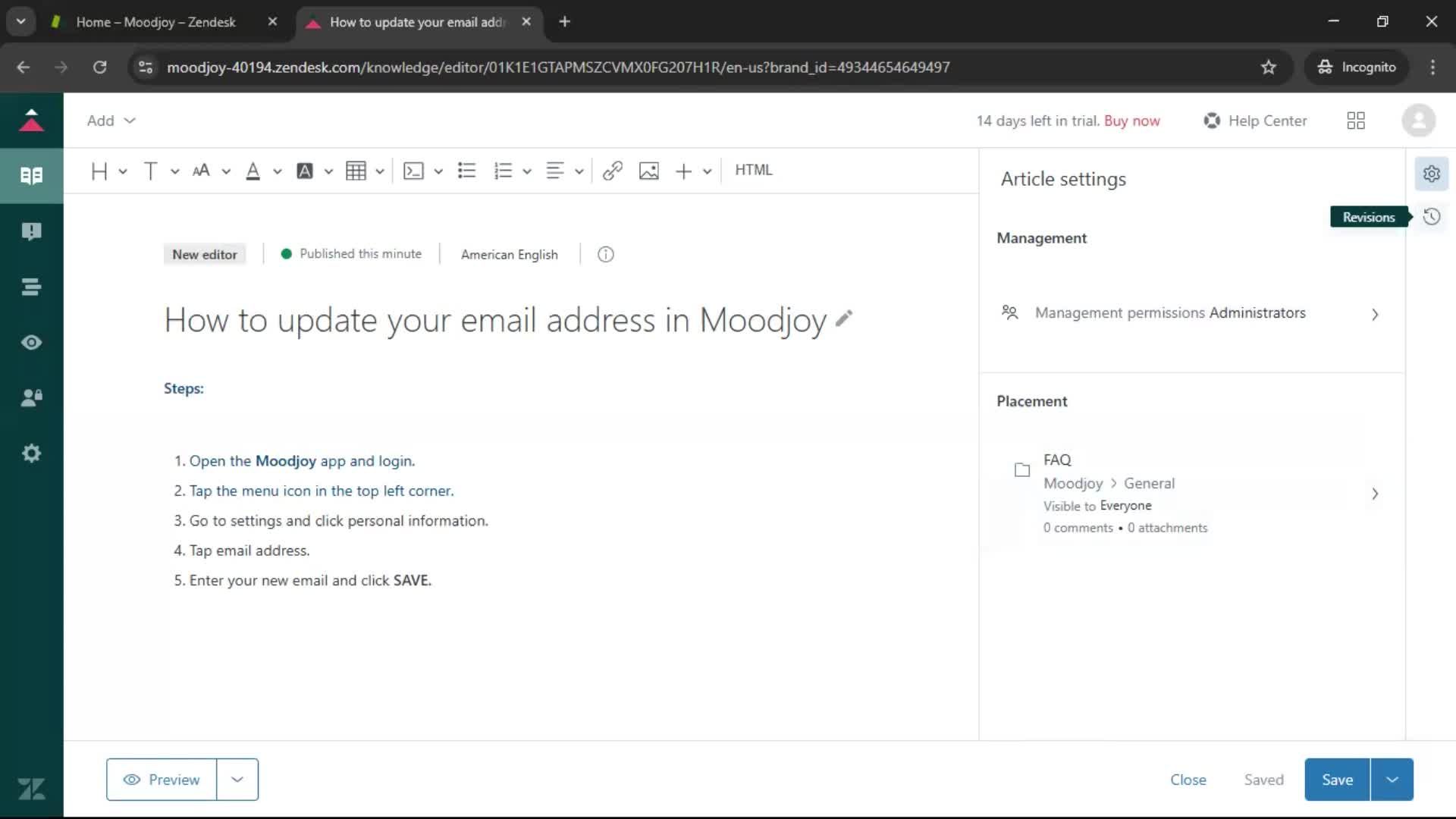
Task: Expand the insert plus dropdown arrow
Action: [x=708, y=171]
